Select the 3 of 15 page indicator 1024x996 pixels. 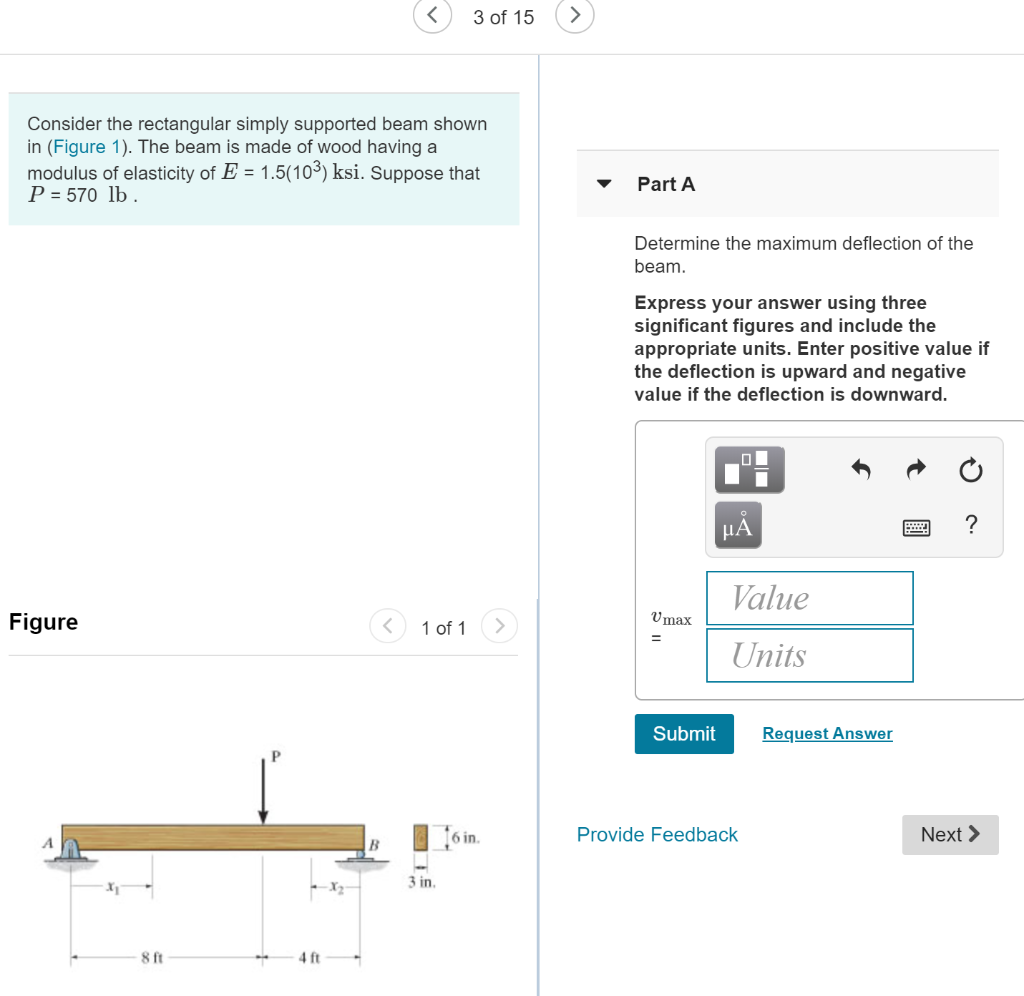(503, 16)
